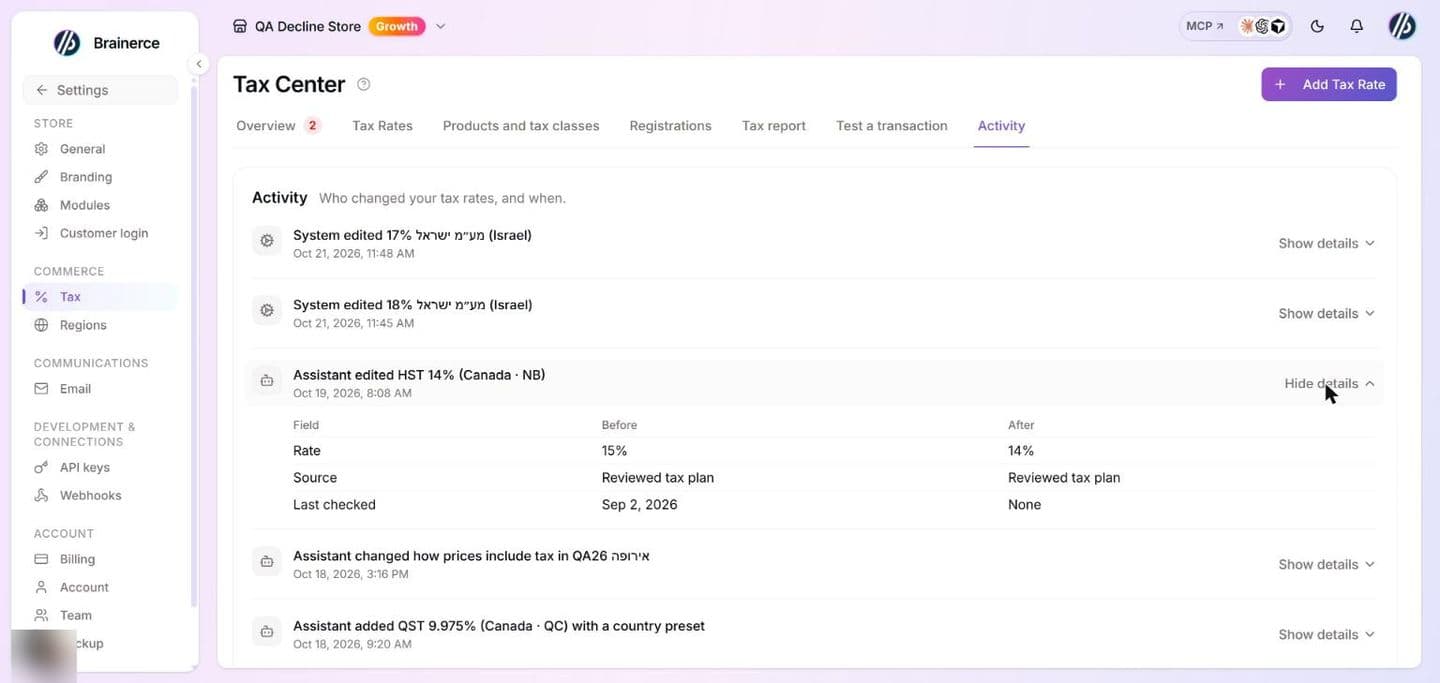Open notifications via the bell icon

(x=1356, y=26)
